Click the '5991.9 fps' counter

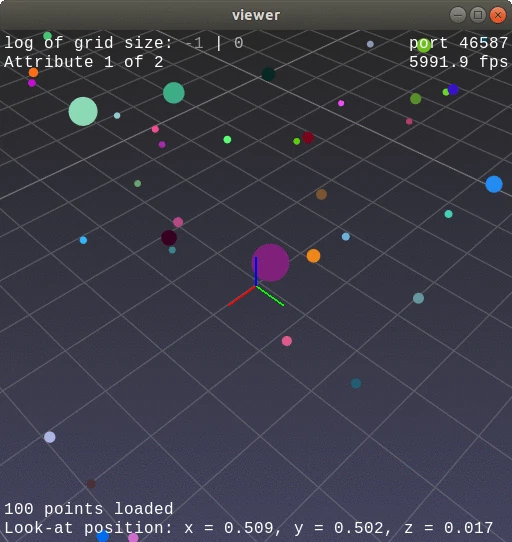(x=458, y=62)
